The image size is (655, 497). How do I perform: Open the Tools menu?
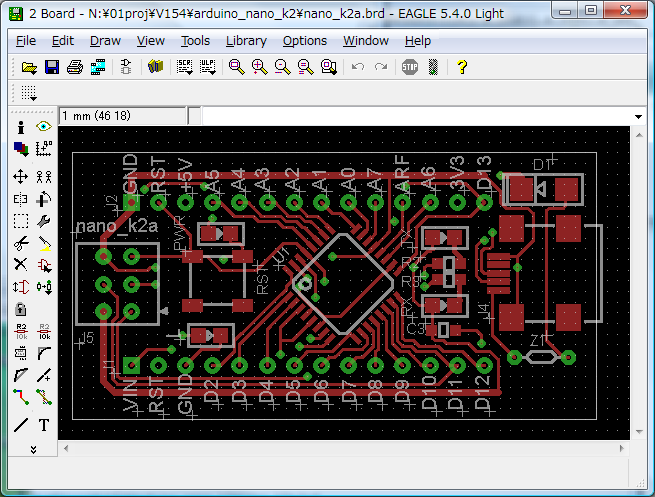click(195, 41)
